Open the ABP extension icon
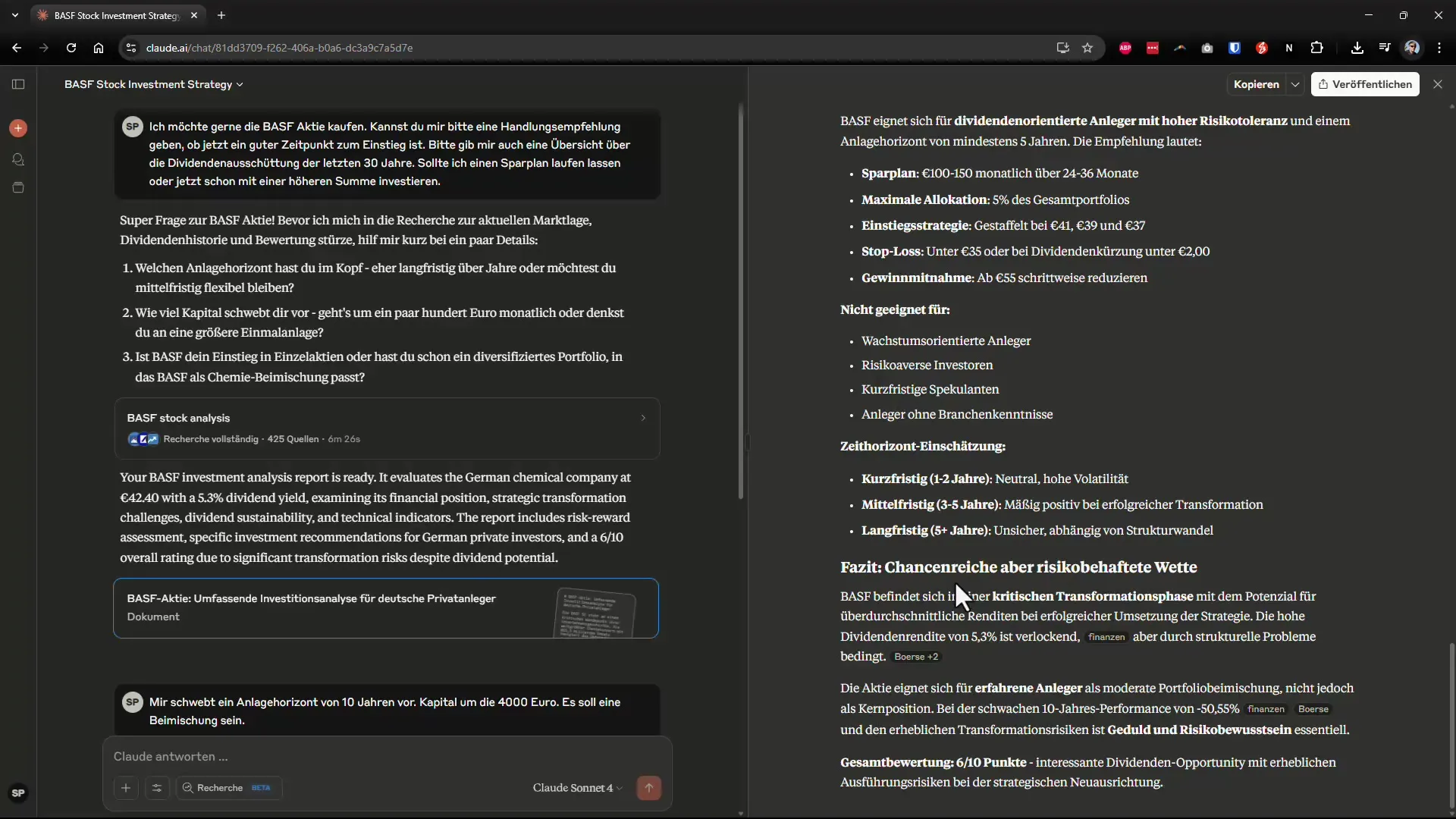 [1125, 48]
